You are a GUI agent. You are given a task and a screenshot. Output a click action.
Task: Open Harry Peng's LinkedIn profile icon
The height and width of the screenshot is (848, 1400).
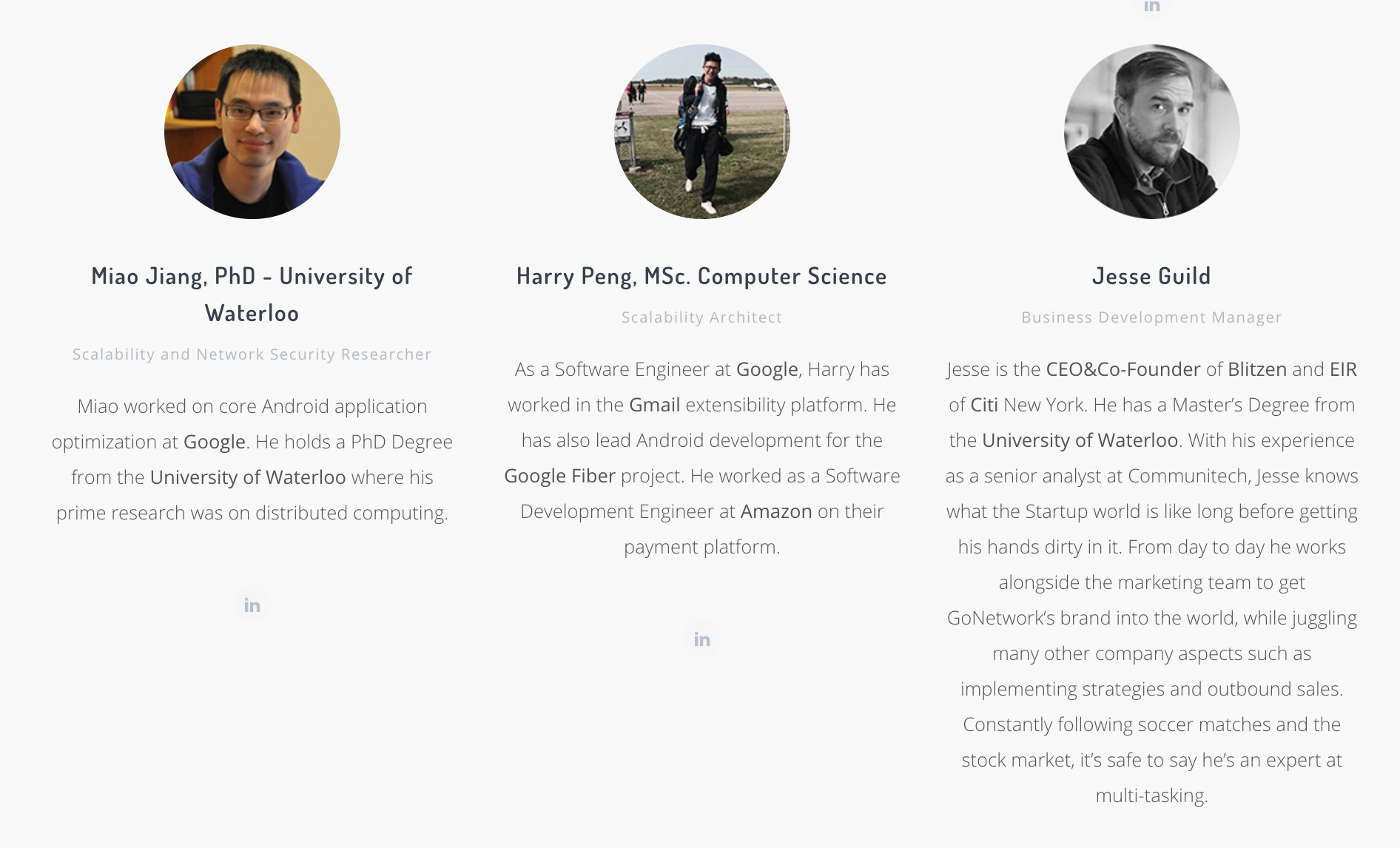[701, 639]
